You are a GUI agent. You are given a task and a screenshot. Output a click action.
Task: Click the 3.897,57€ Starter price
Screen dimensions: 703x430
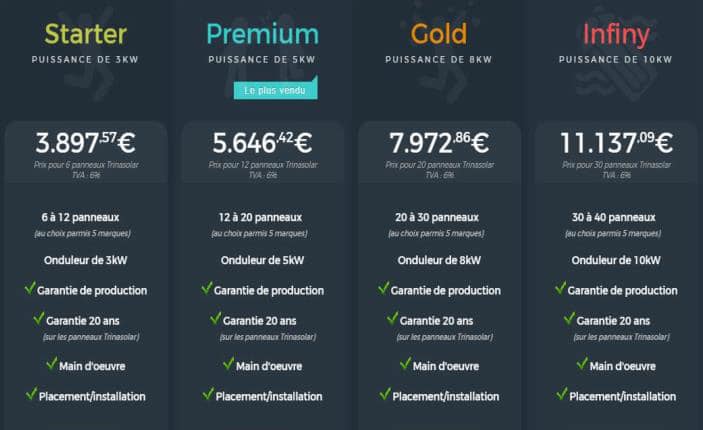pos(85,143)
